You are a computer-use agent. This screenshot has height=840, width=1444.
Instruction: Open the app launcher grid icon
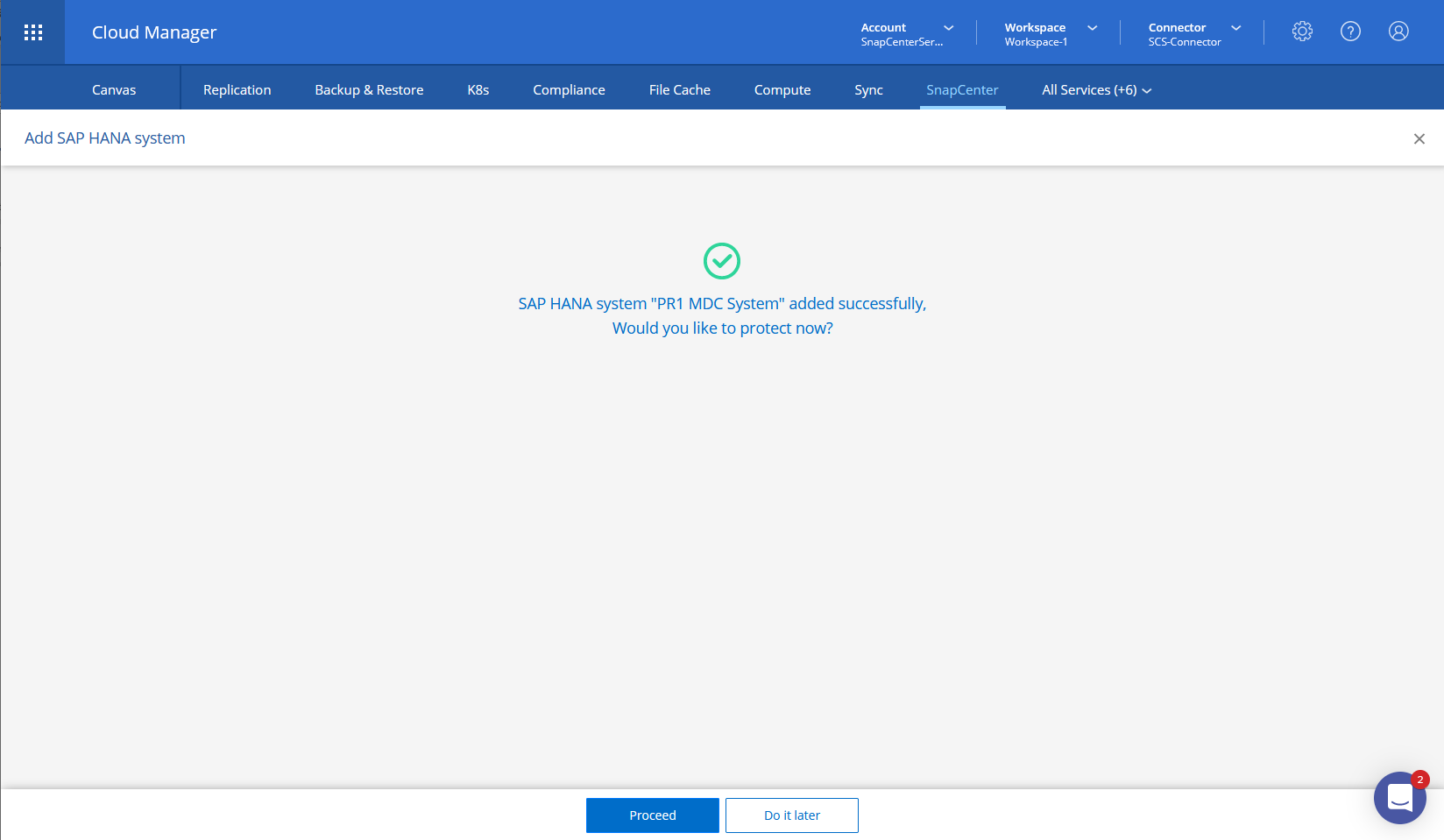33,32
